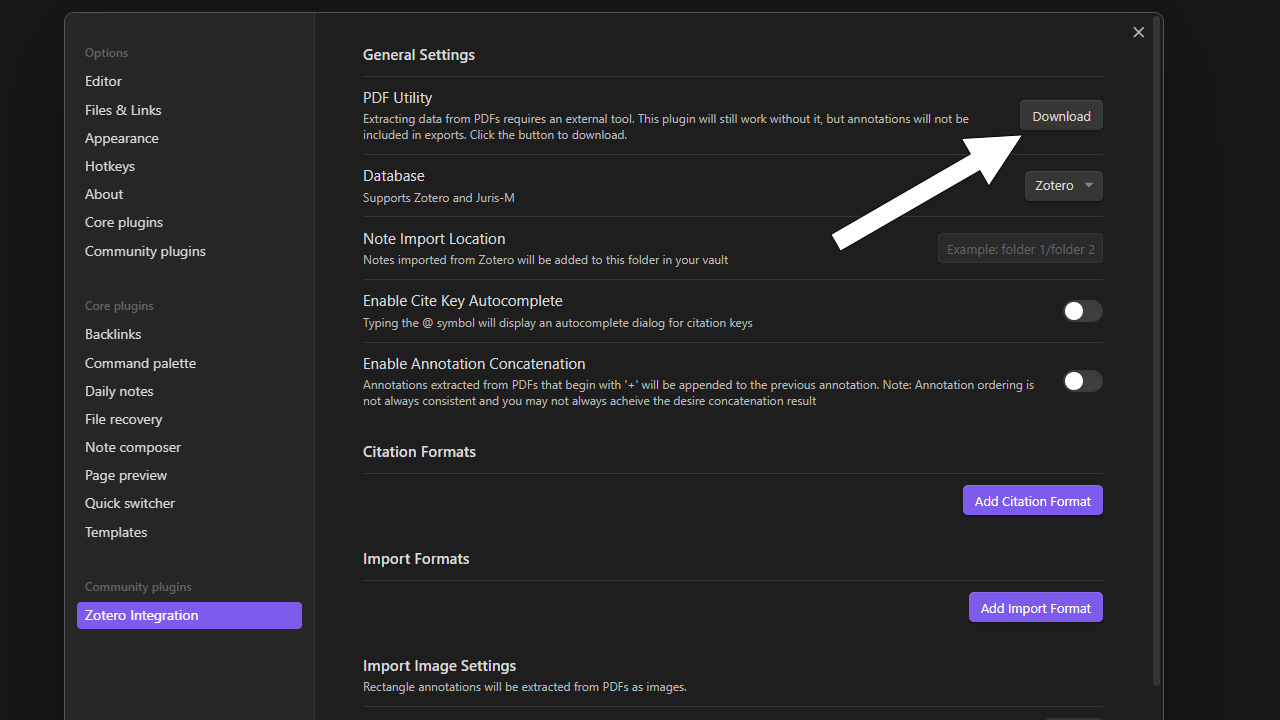Open the Database dropdown showing Zotero
This screenshot has height=720, width=1280.
click(x=1063, y=186)
